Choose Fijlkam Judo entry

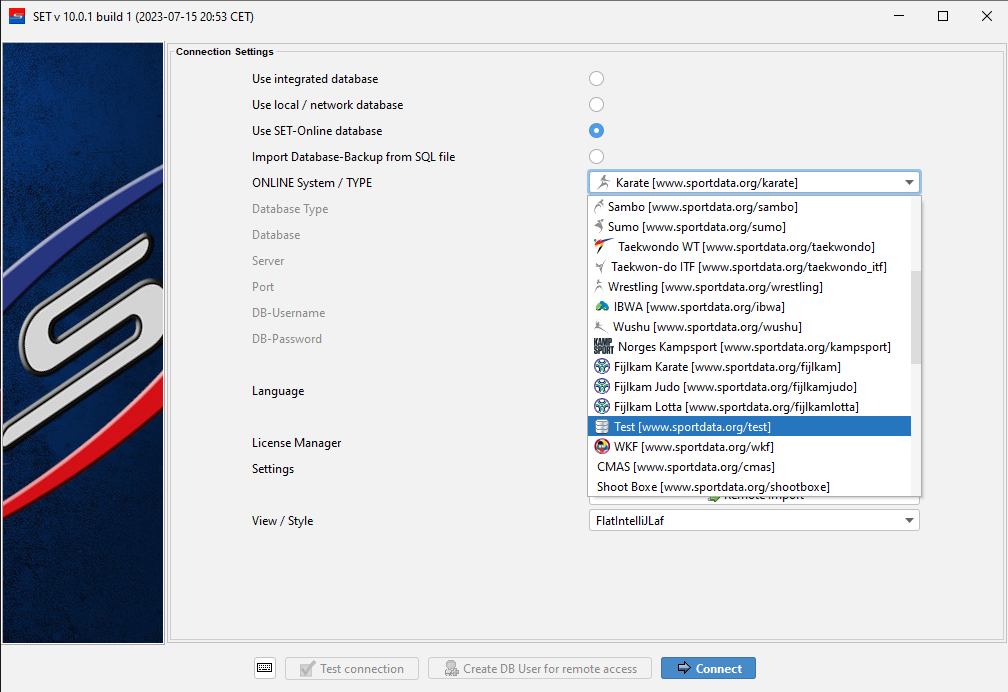(x=750, y=387)
